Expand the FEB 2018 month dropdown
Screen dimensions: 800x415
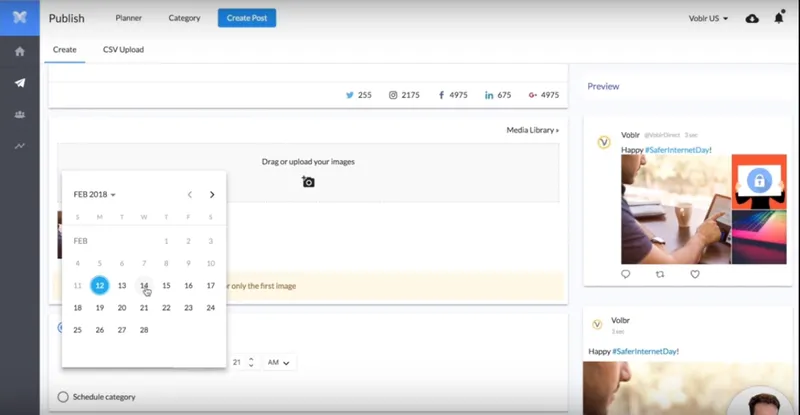[94, 194]
